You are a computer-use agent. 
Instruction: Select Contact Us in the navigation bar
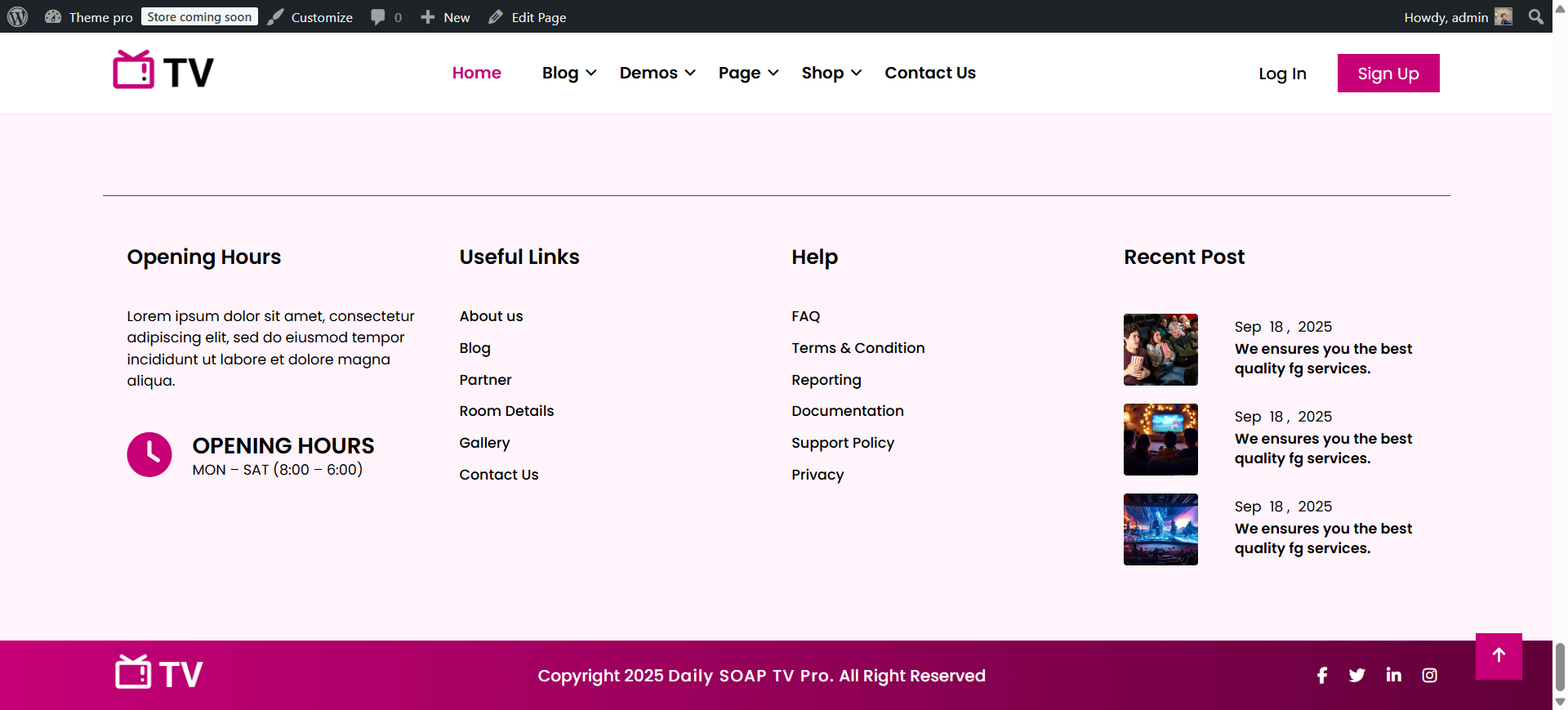tap(929, 73)
